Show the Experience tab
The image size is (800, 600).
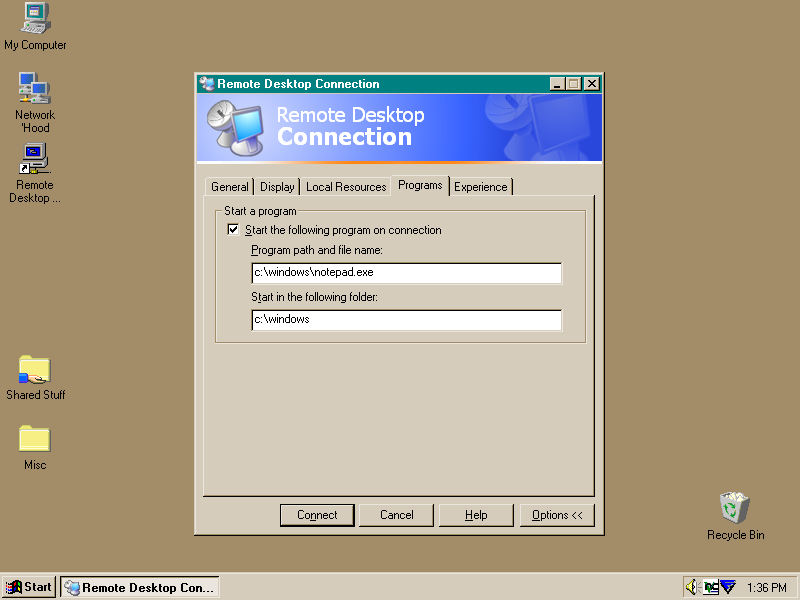(481, 187)
